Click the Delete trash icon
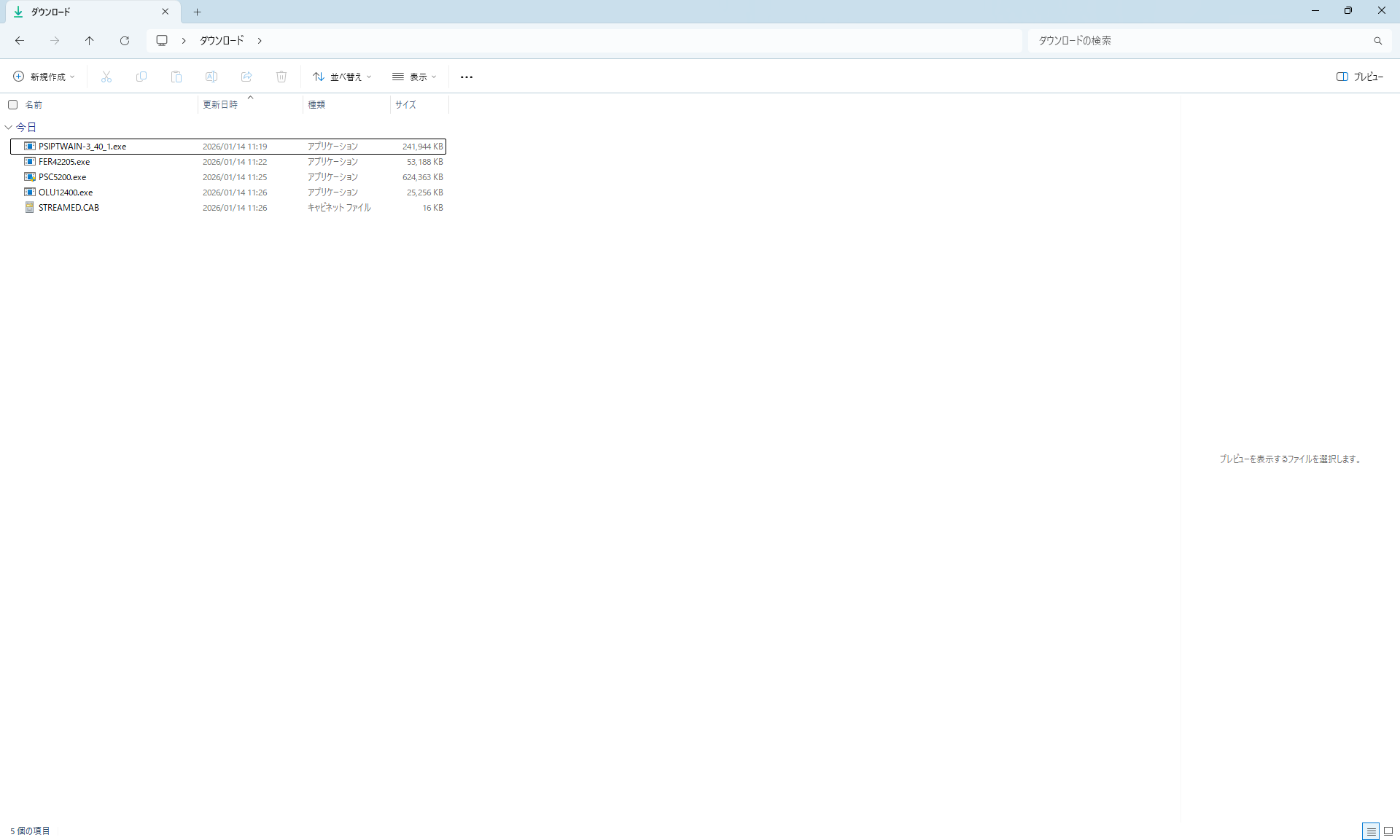The image size is (1400, 840). 281,77
